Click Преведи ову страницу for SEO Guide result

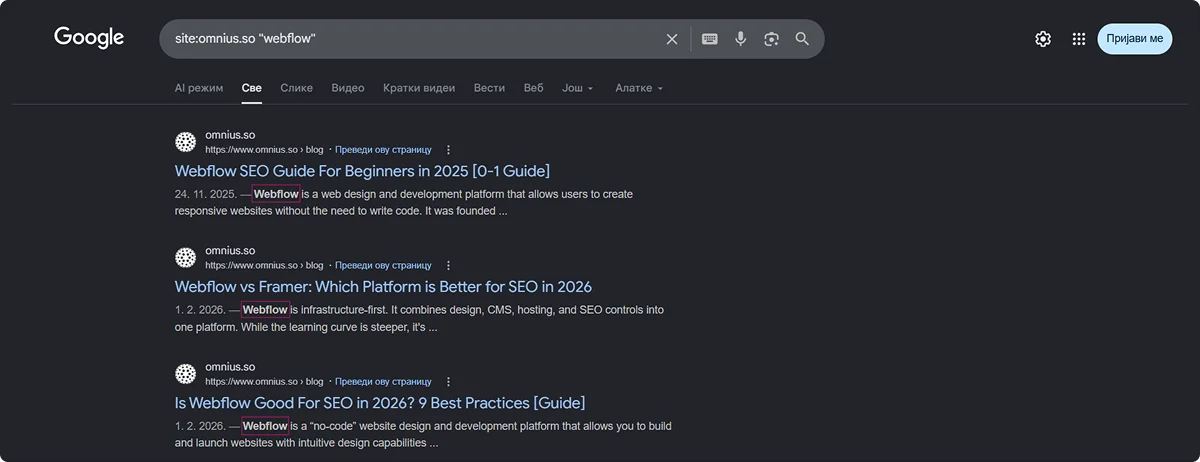[383, 150]
